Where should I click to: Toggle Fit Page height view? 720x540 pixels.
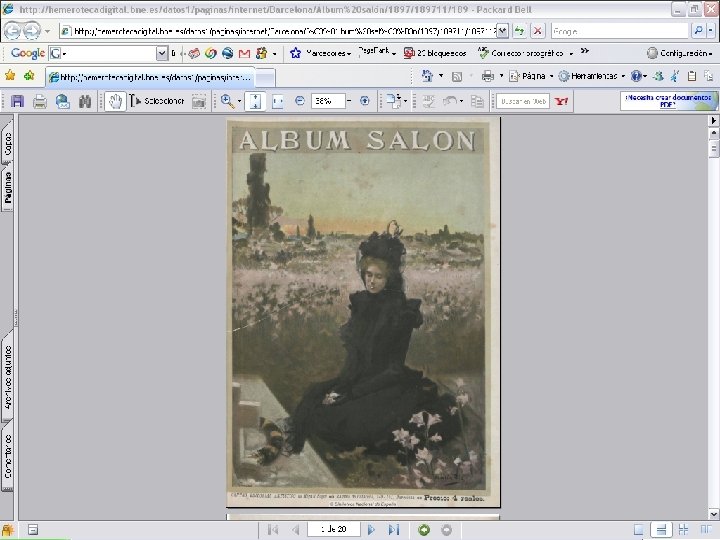pyautogui.click(x=255, y=101)
